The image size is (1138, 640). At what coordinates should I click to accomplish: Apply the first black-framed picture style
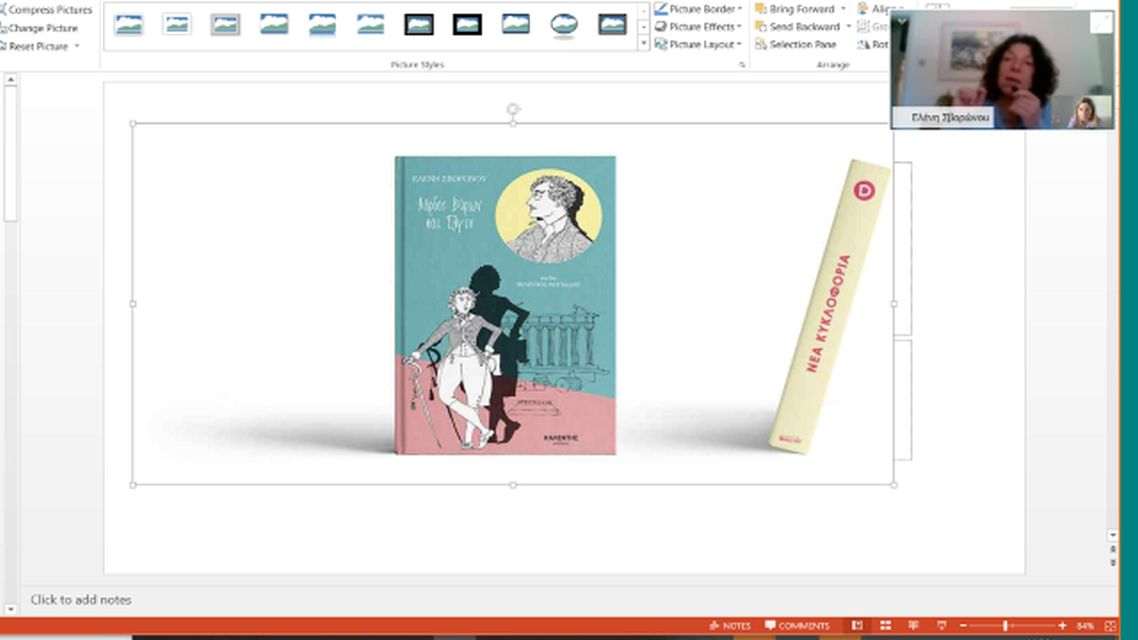point(419,25)
